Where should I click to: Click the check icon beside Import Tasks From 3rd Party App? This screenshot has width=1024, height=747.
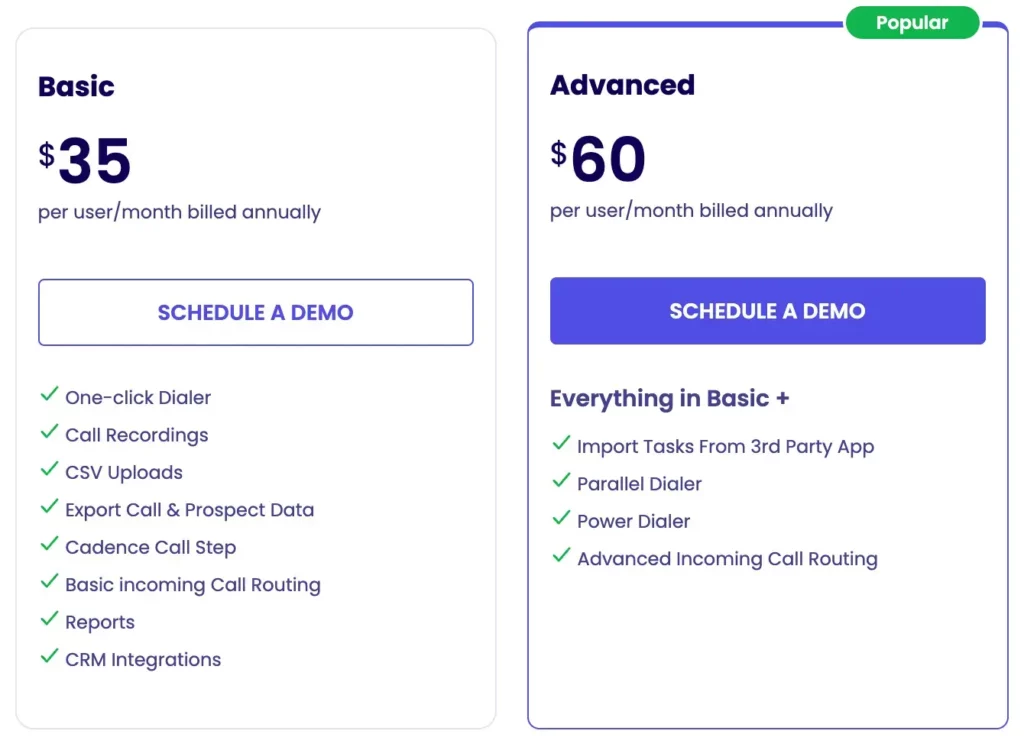[x=561, y=446]
